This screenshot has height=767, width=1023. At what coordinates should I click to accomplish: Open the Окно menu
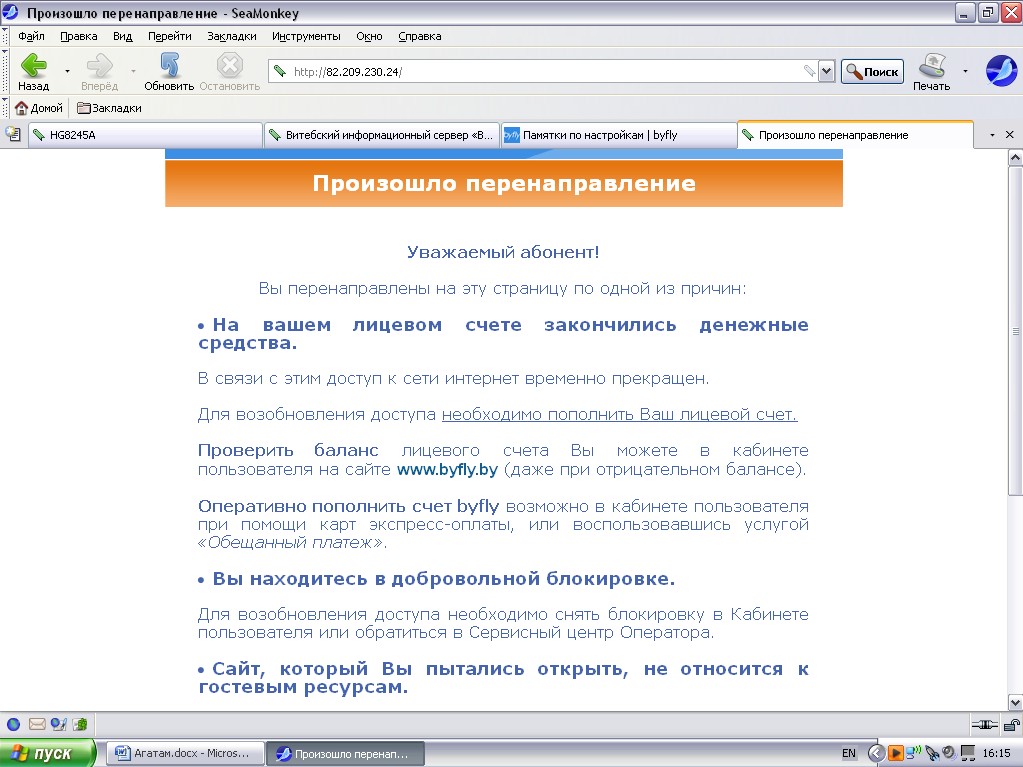[369, 37]
